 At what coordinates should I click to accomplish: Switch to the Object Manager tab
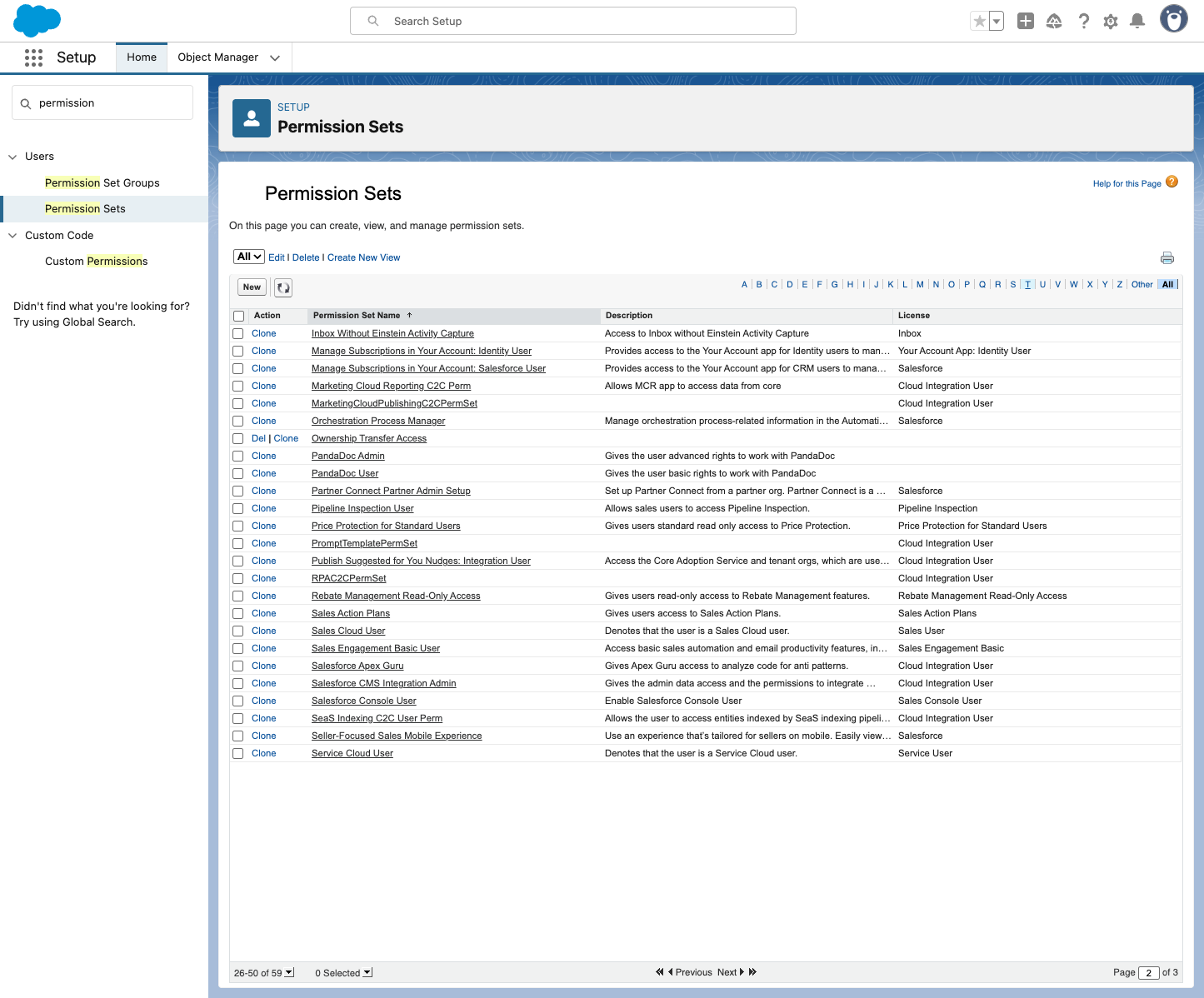tap(218, 57)
